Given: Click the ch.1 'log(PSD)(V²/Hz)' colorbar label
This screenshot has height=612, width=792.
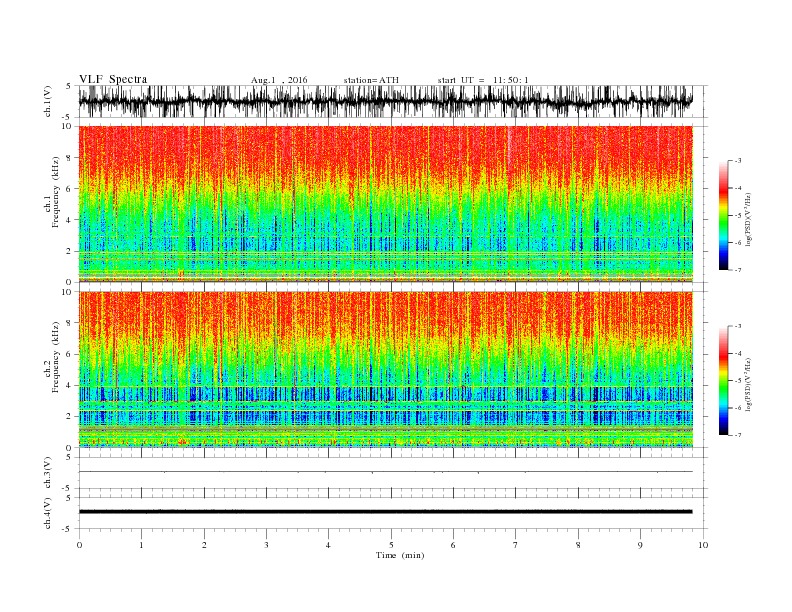Looking at the screenshot, I should click(x=748, y=219).
